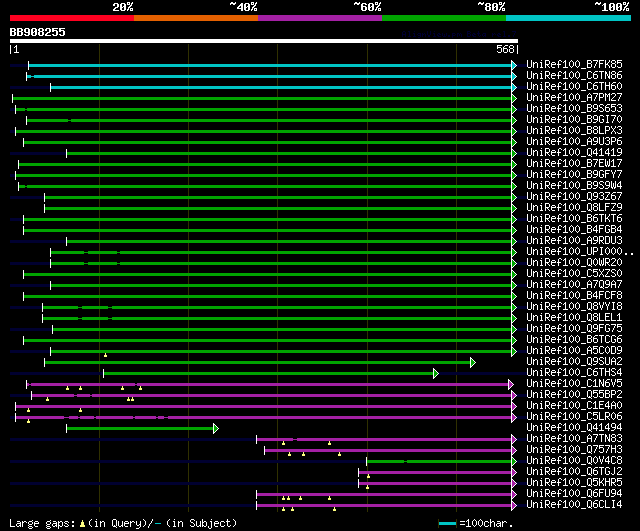Click the yellow gap marker under A5C0D9 bar
This screenshot has height=531, width=640.
tap(105, 355)
